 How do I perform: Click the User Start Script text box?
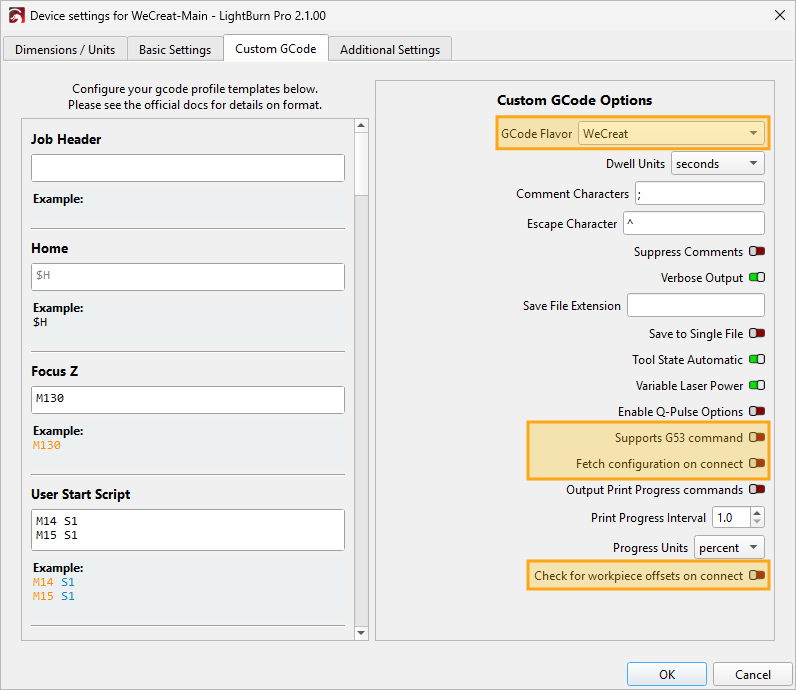pos(188,530)
